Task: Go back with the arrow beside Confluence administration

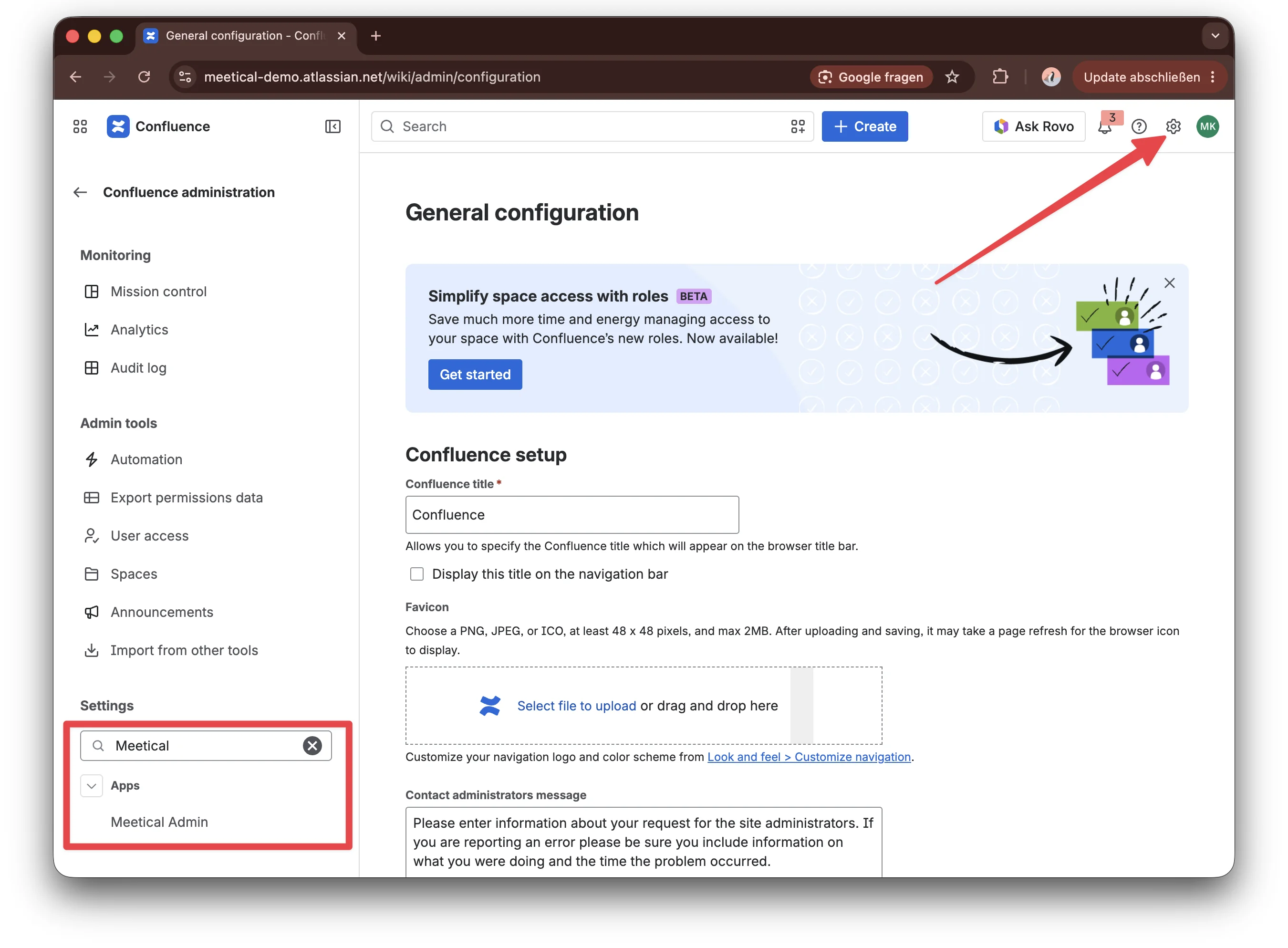Action: [80, 192]
